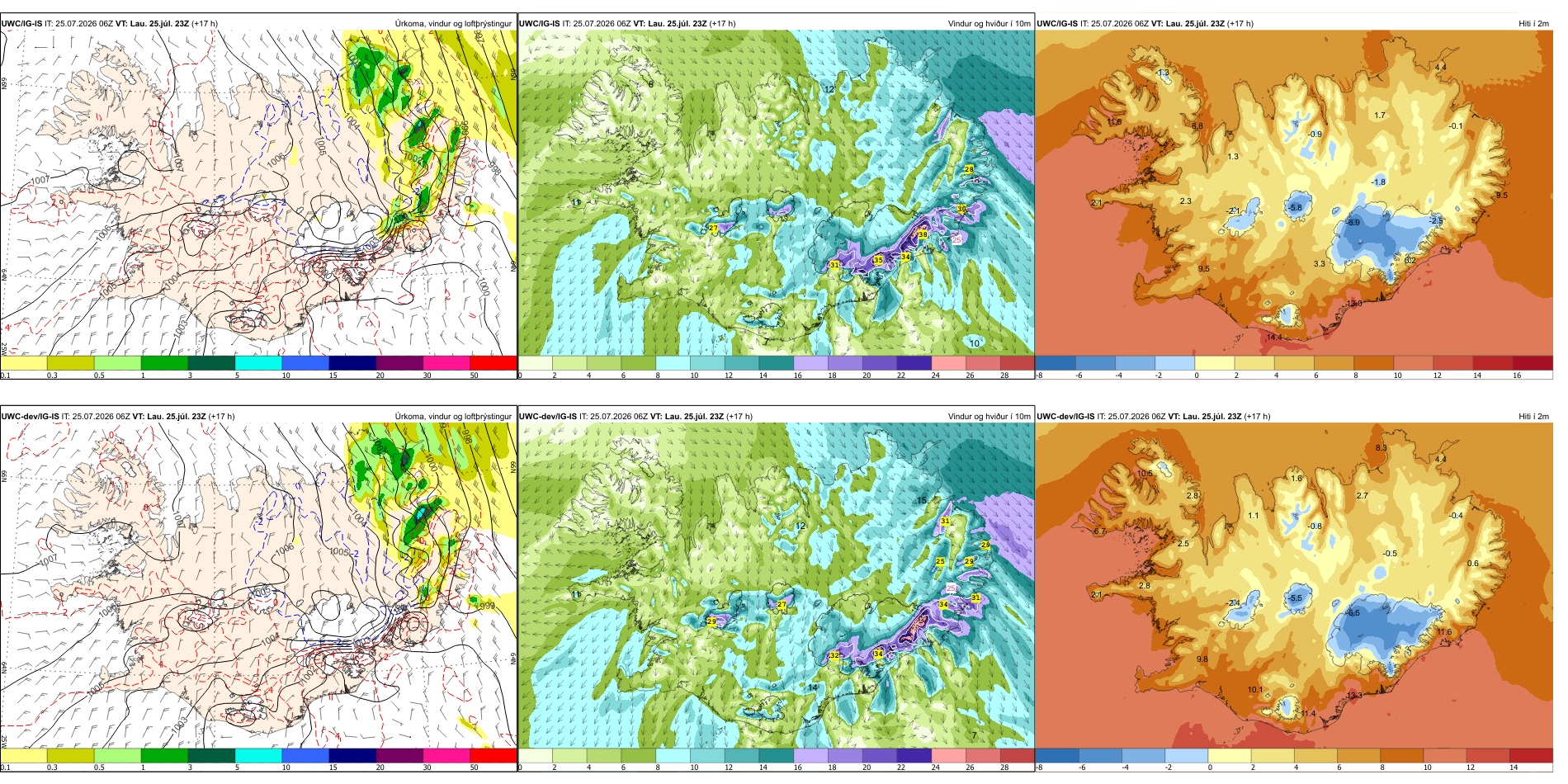
Task: Select the 1.7 temperature on UWC temperature map
Action: pyautogui.click(x=1380, y=116)
